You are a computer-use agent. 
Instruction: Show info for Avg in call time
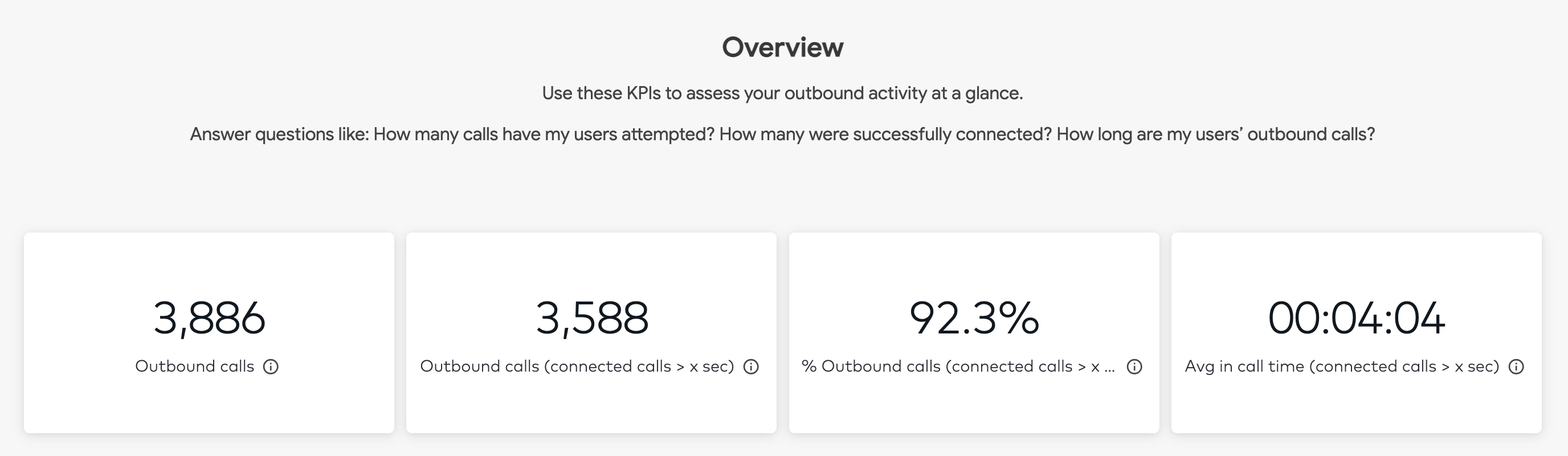1516,367
